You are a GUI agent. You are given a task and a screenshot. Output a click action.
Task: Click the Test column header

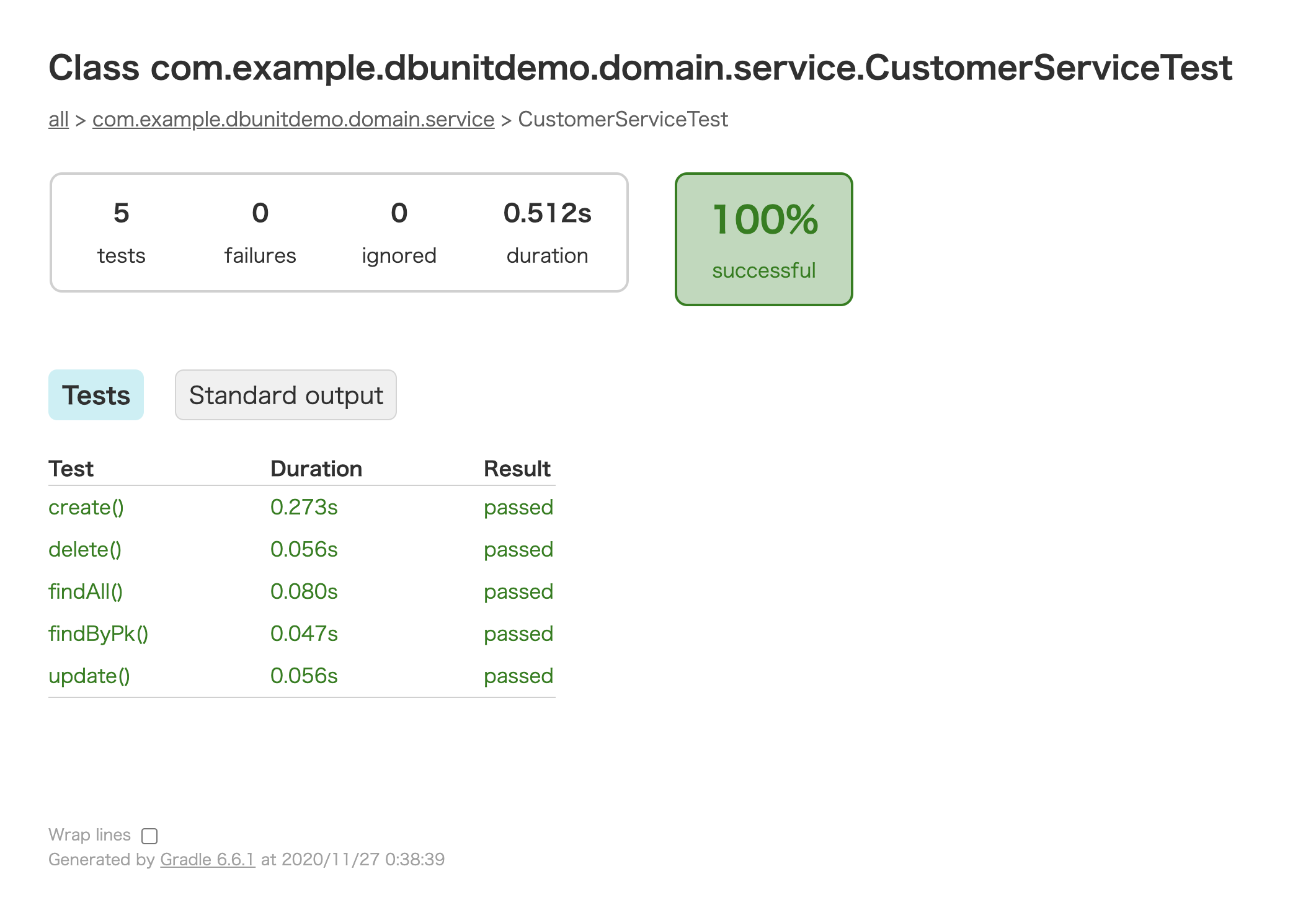coord(72,468)
